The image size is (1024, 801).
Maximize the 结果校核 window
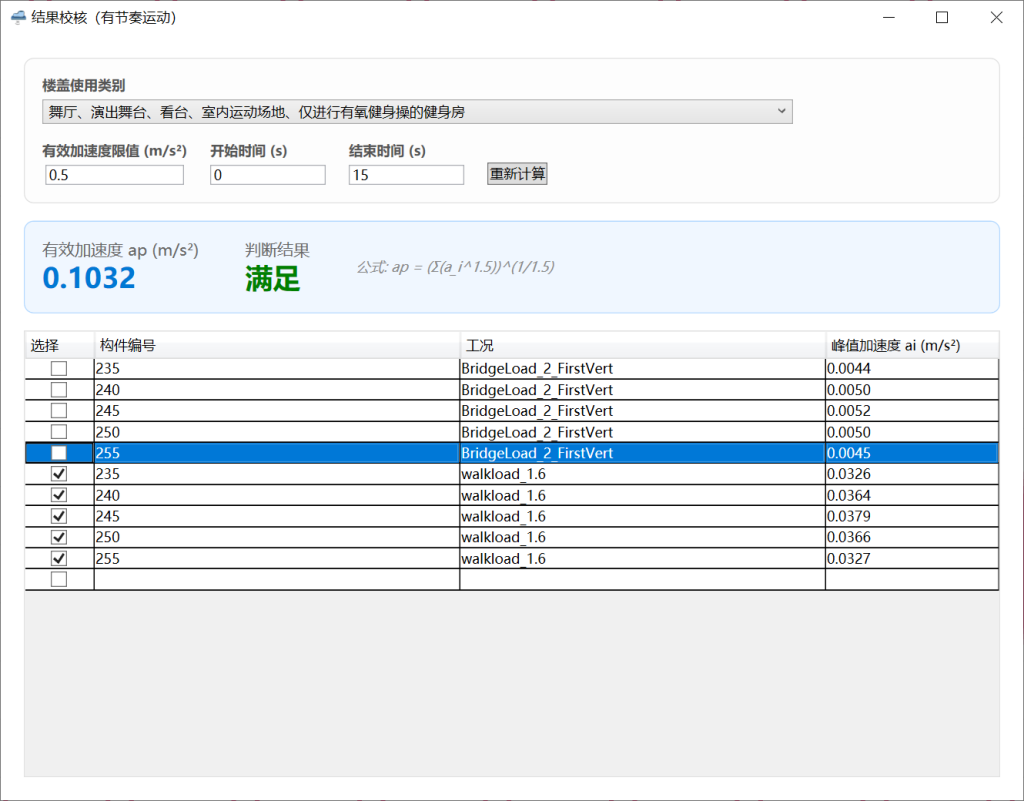941,17
